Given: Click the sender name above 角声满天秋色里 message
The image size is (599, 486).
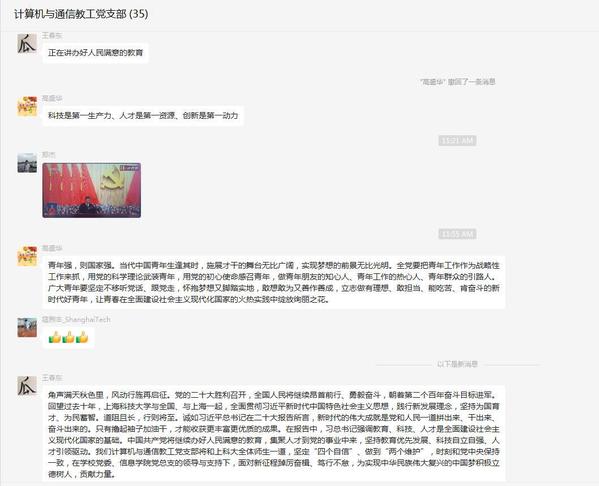Looking at the screenshot, I should (52, 377).
